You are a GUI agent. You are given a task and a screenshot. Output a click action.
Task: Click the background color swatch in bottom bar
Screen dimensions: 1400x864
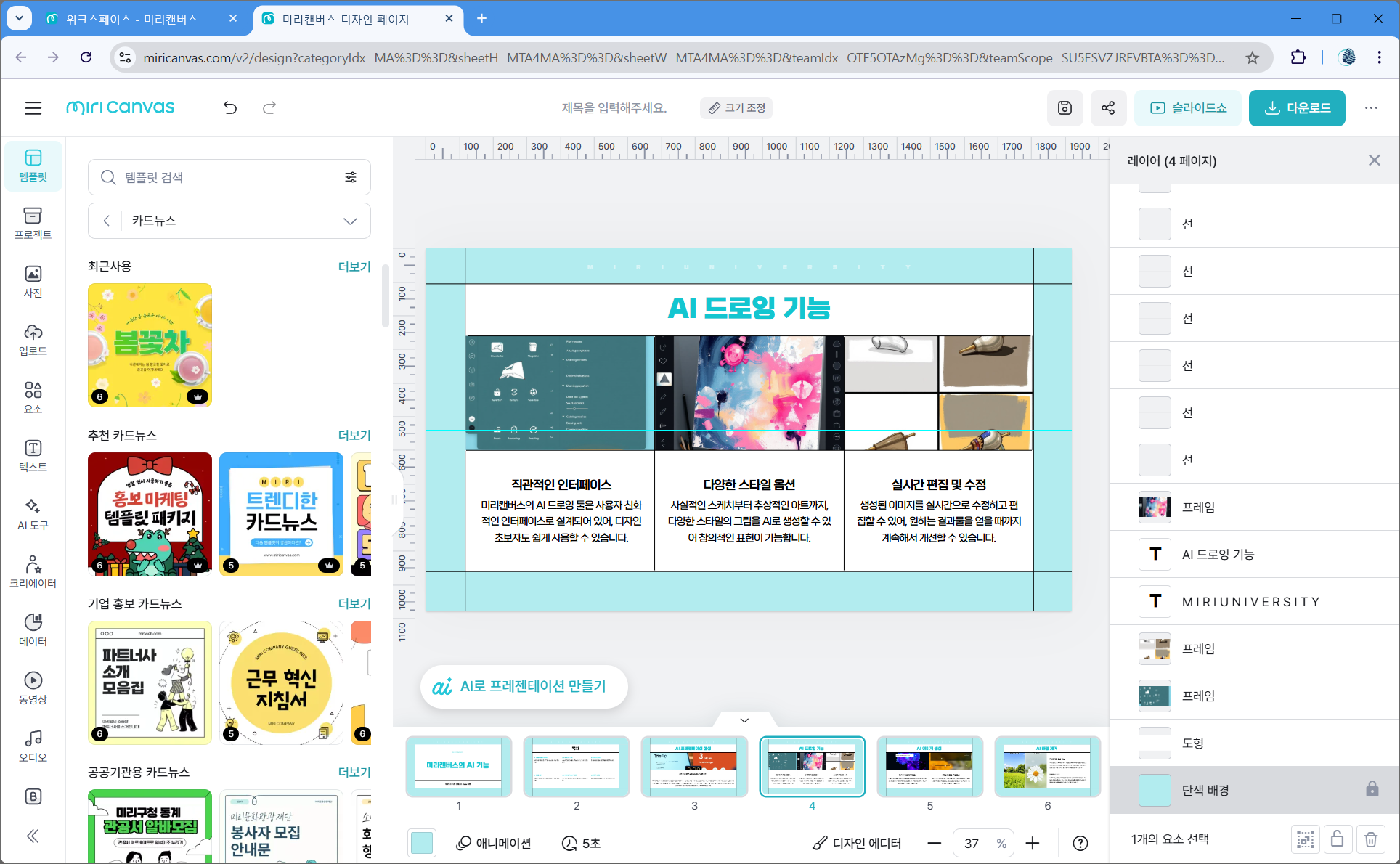tap(422, 843)
